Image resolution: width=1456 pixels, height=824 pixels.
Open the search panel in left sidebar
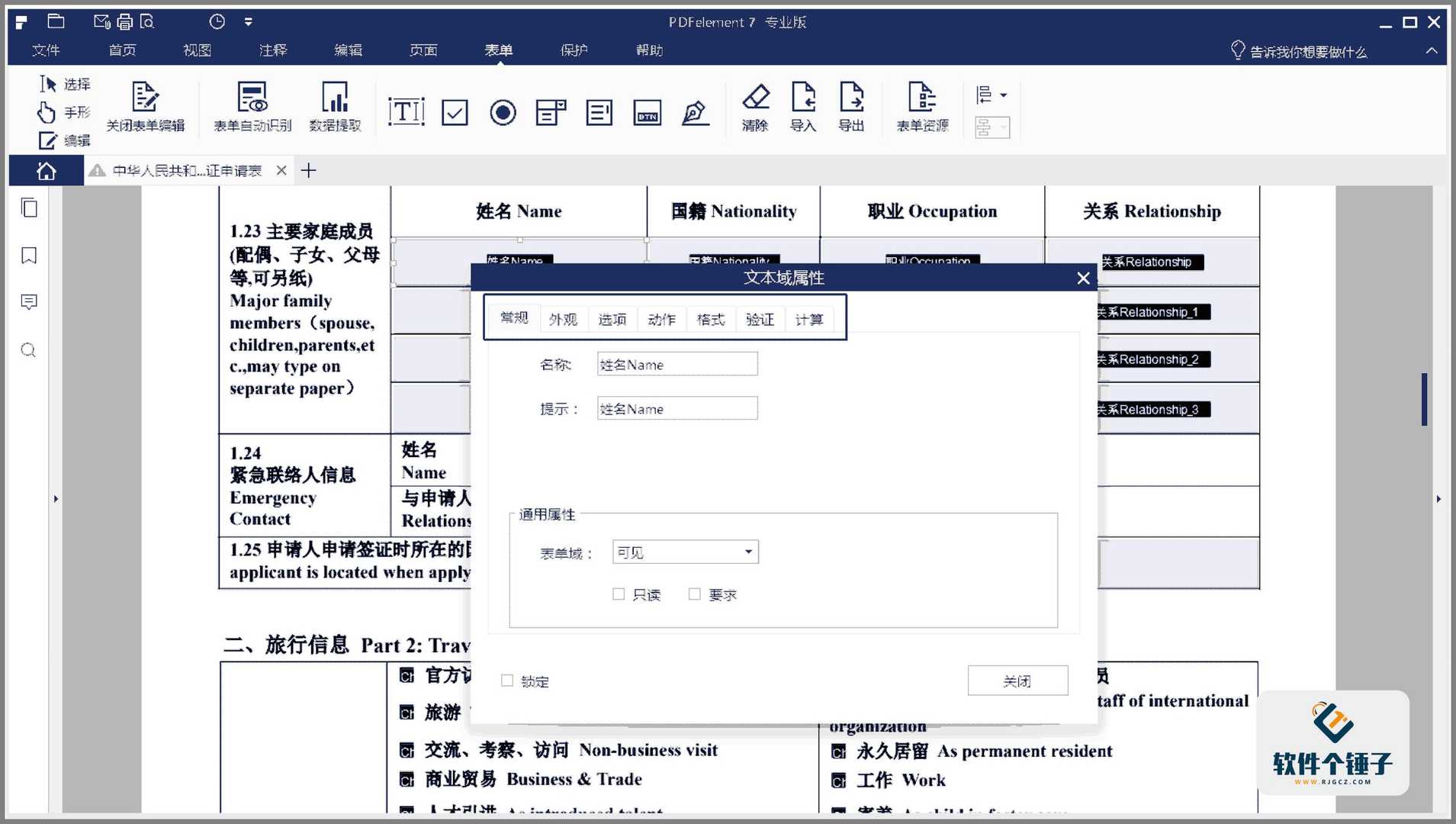click(28, 349)
